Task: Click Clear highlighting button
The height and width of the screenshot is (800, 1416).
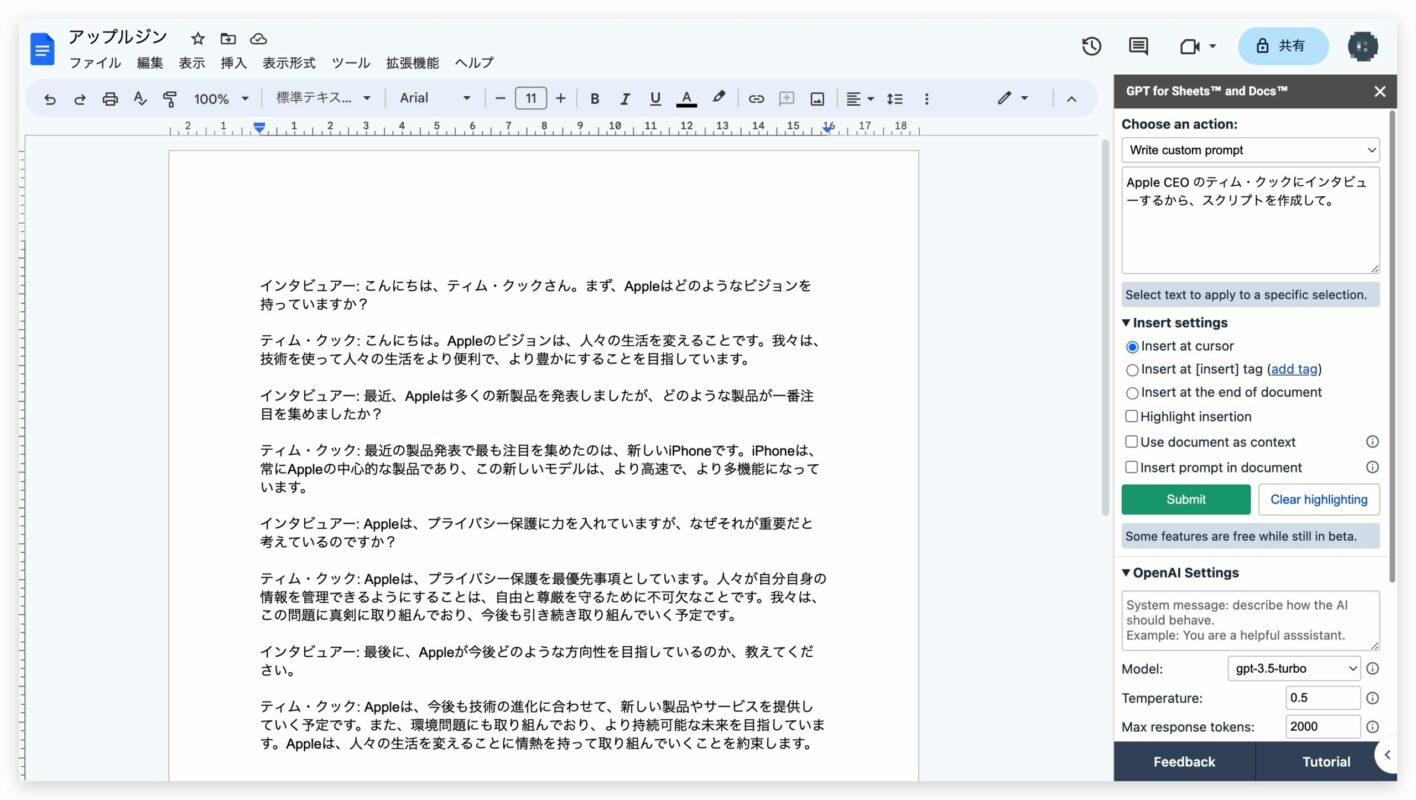Action: (1319, 499)
